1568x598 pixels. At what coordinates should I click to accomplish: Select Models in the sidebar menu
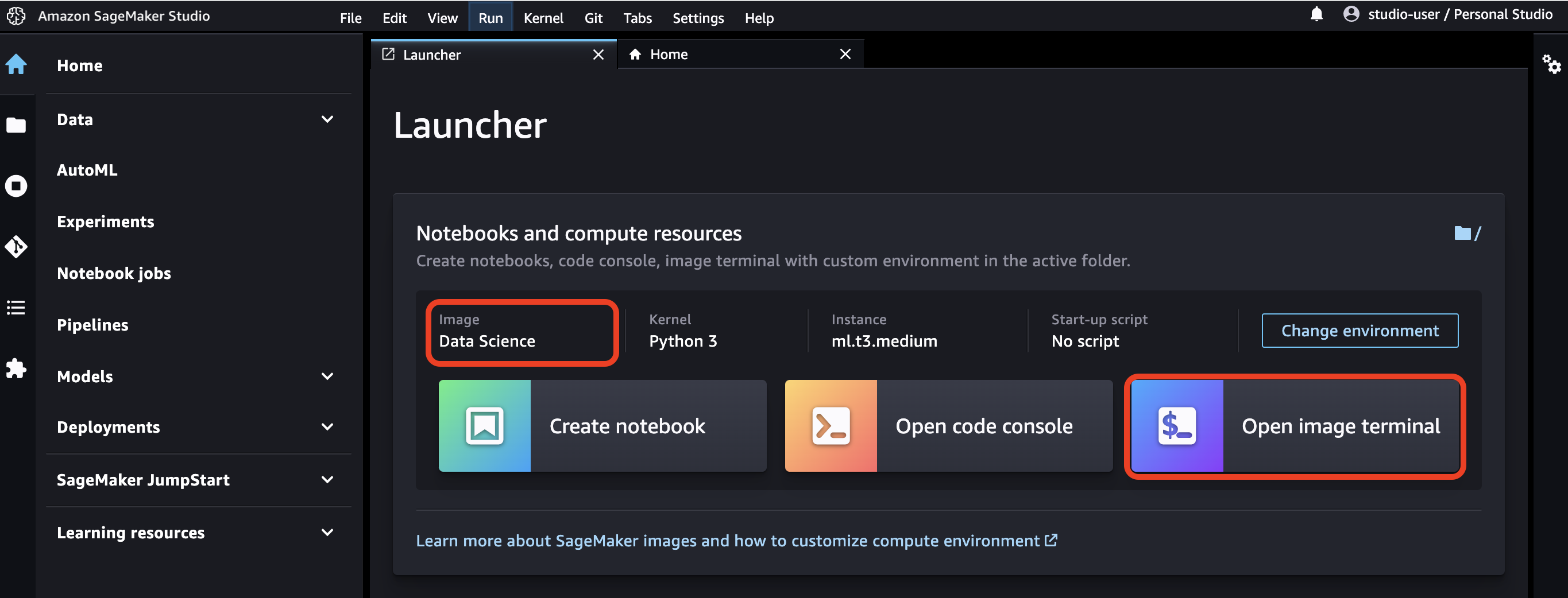(84, 376)
